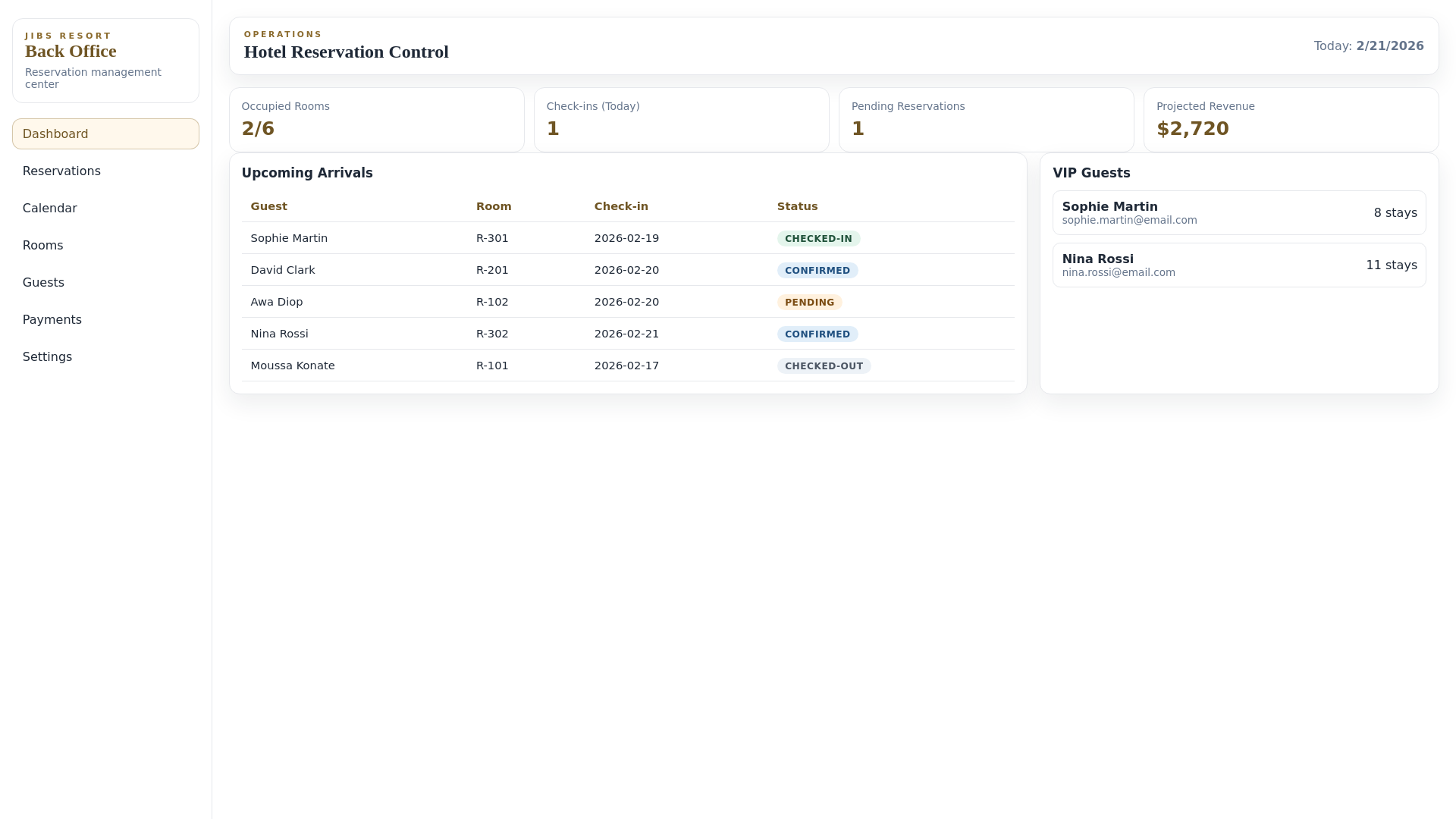Select David Clark guest row
This screenshot has height=819, width=1456.
coord(628,270)
